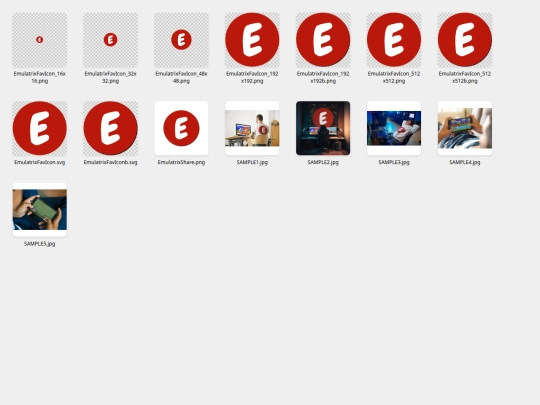Select the EmulatrixFavIcon_512x512b.png thumbnail image
Image resolution: width=540 pixels, height=405 pixels.
point(465,40)
